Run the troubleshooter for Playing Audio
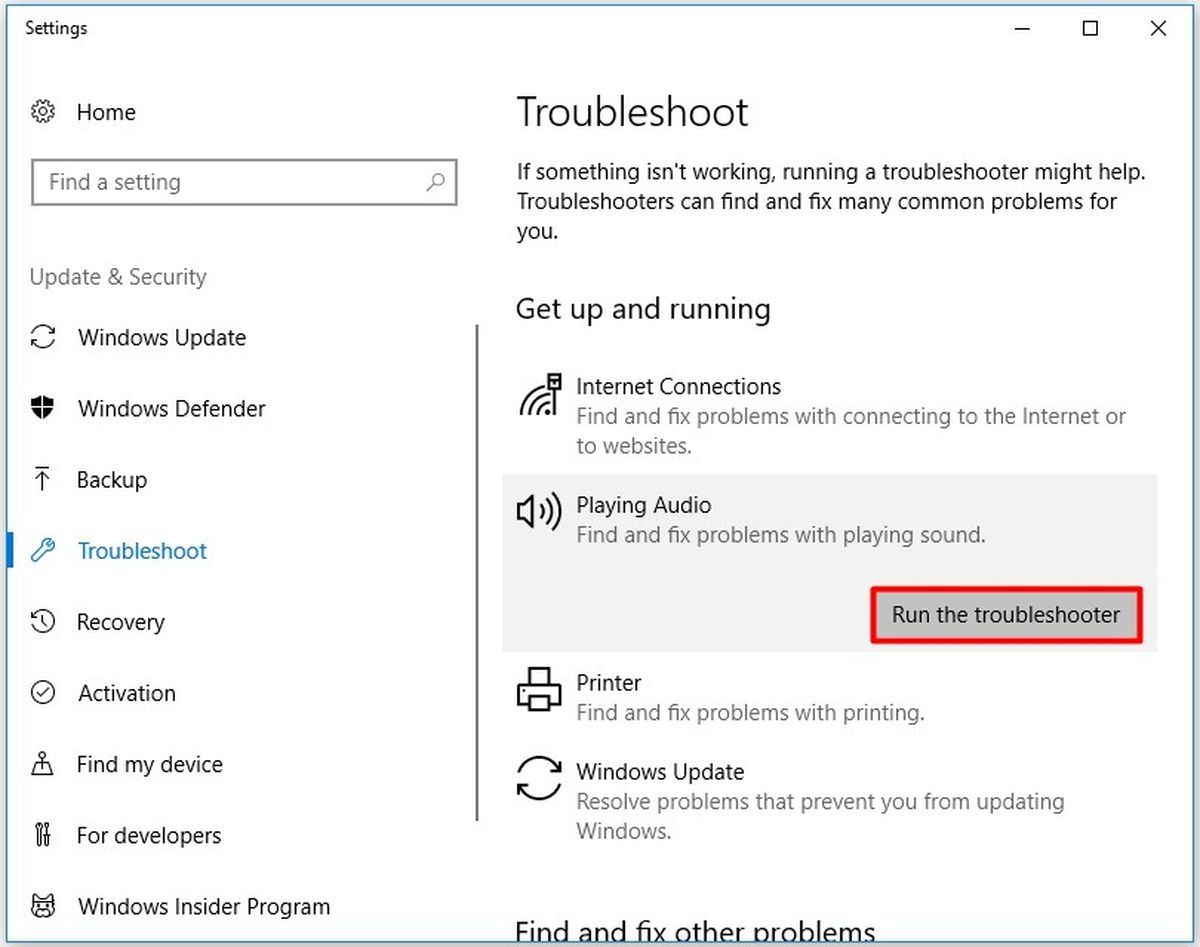Viewport: 1200px width, 947px height. pyautogui.click(x=1006, y=614)
